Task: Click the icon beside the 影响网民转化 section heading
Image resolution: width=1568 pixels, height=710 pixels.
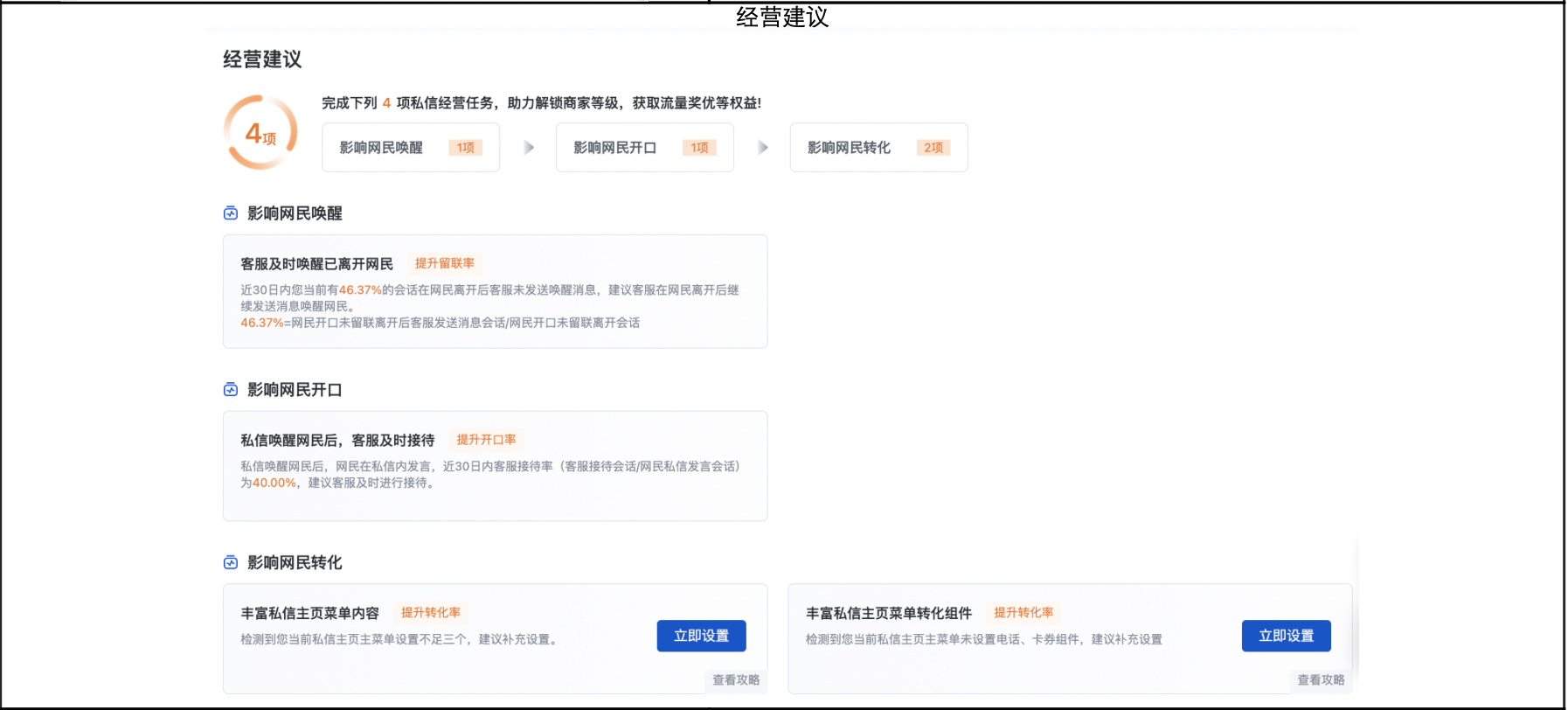Action: pos(231,562)
